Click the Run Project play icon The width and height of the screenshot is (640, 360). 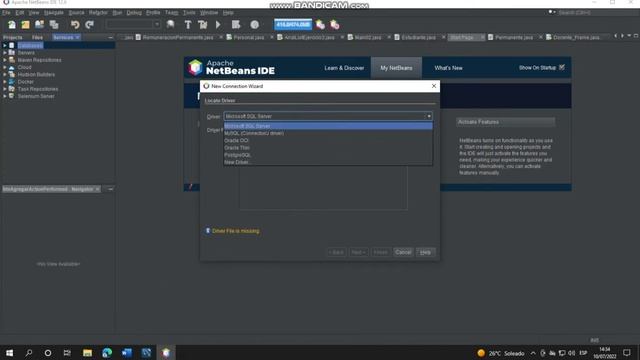tap(218, 25)
